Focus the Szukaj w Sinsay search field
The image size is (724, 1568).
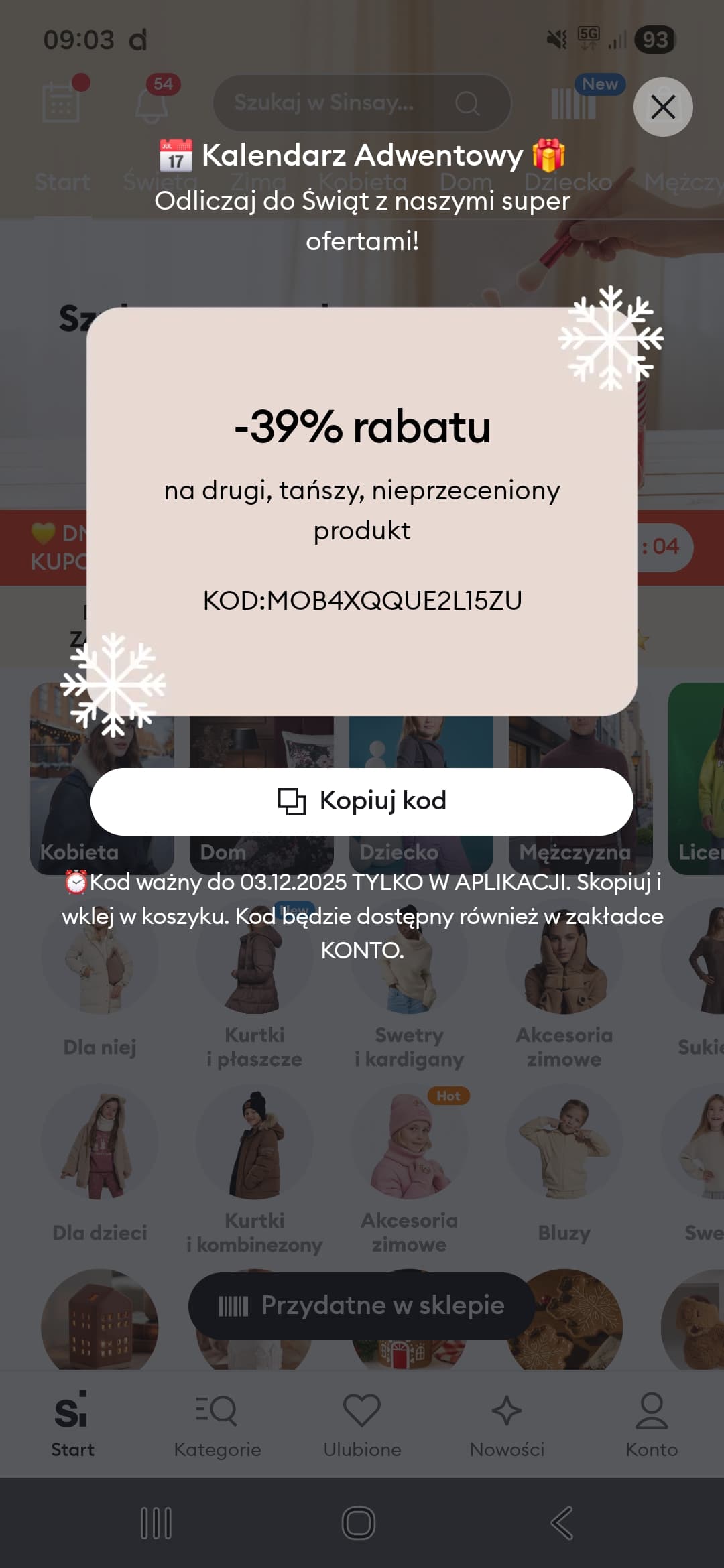pos(362,103)
